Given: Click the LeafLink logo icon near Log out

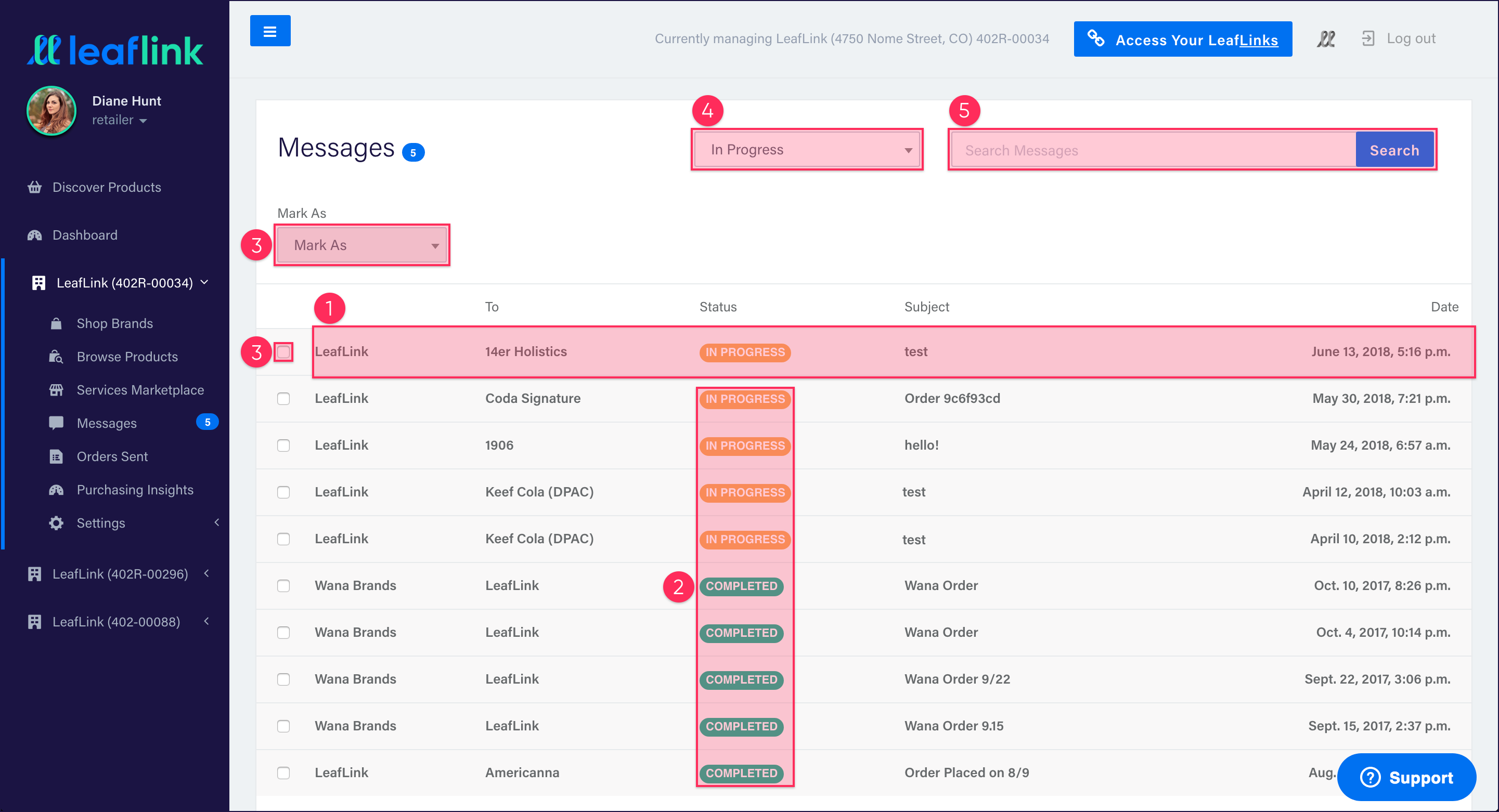Looking at the screenshot, I should tap(1326, 39).
